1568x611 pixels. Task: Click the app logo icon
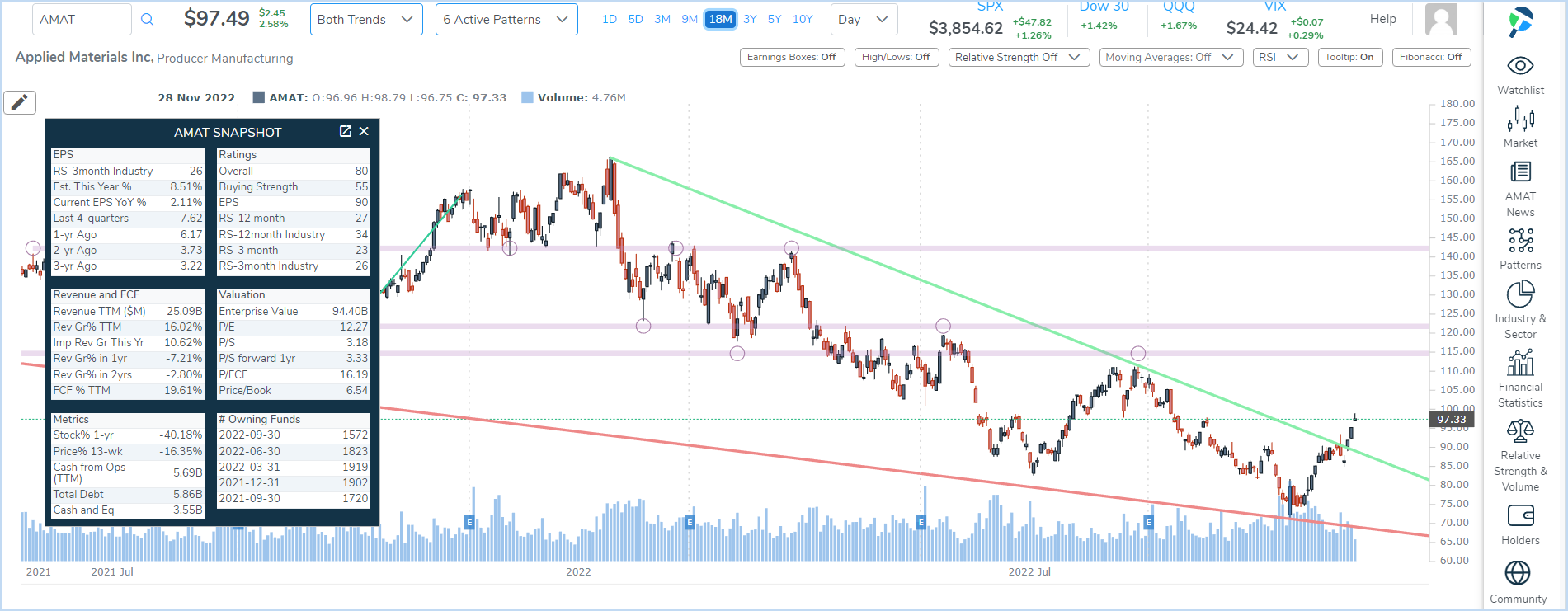[x=1520, y=22]
